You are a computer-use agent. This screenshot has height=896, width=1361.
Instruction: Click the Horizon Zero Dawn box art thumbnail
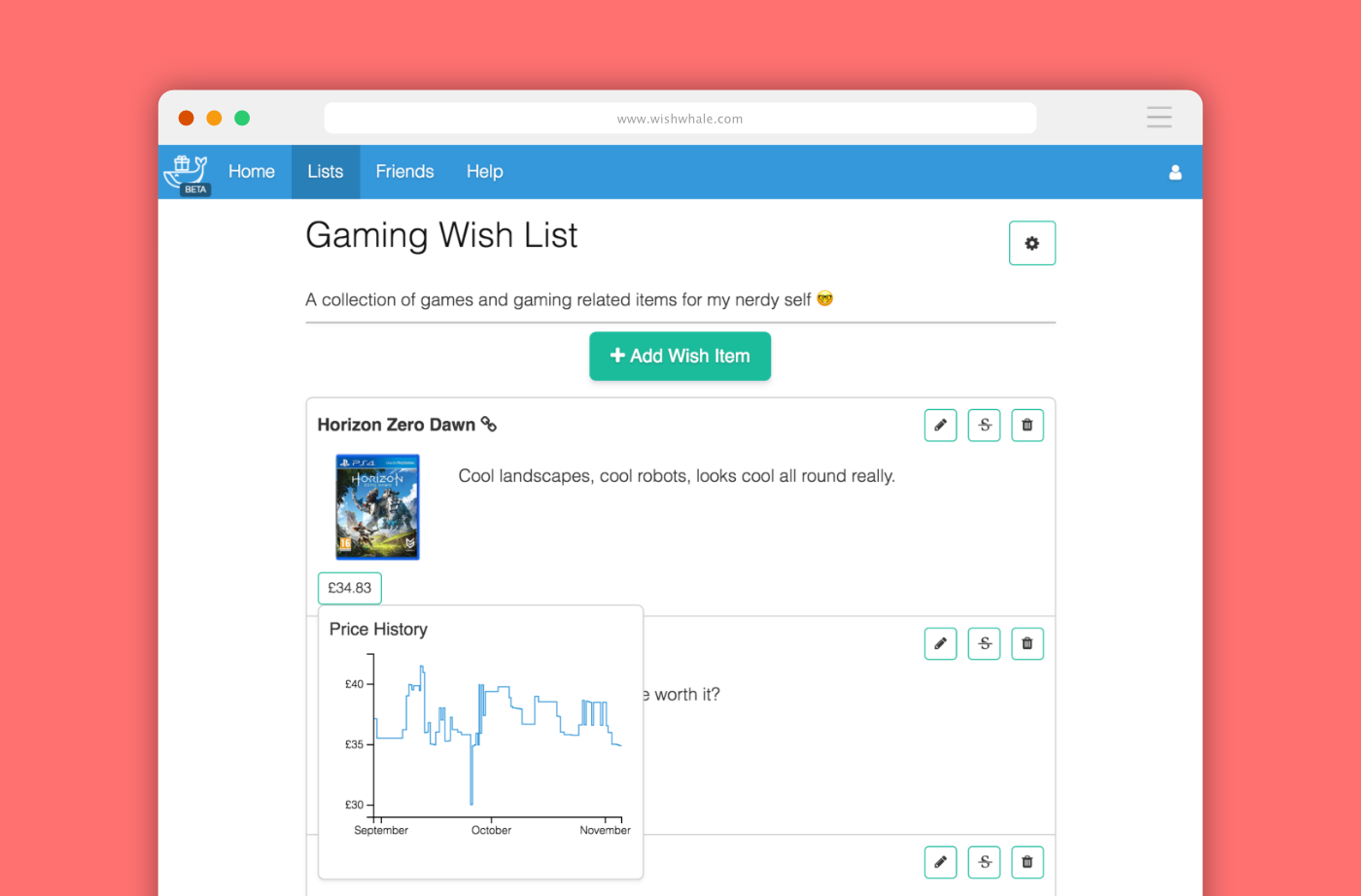[376, 506]
